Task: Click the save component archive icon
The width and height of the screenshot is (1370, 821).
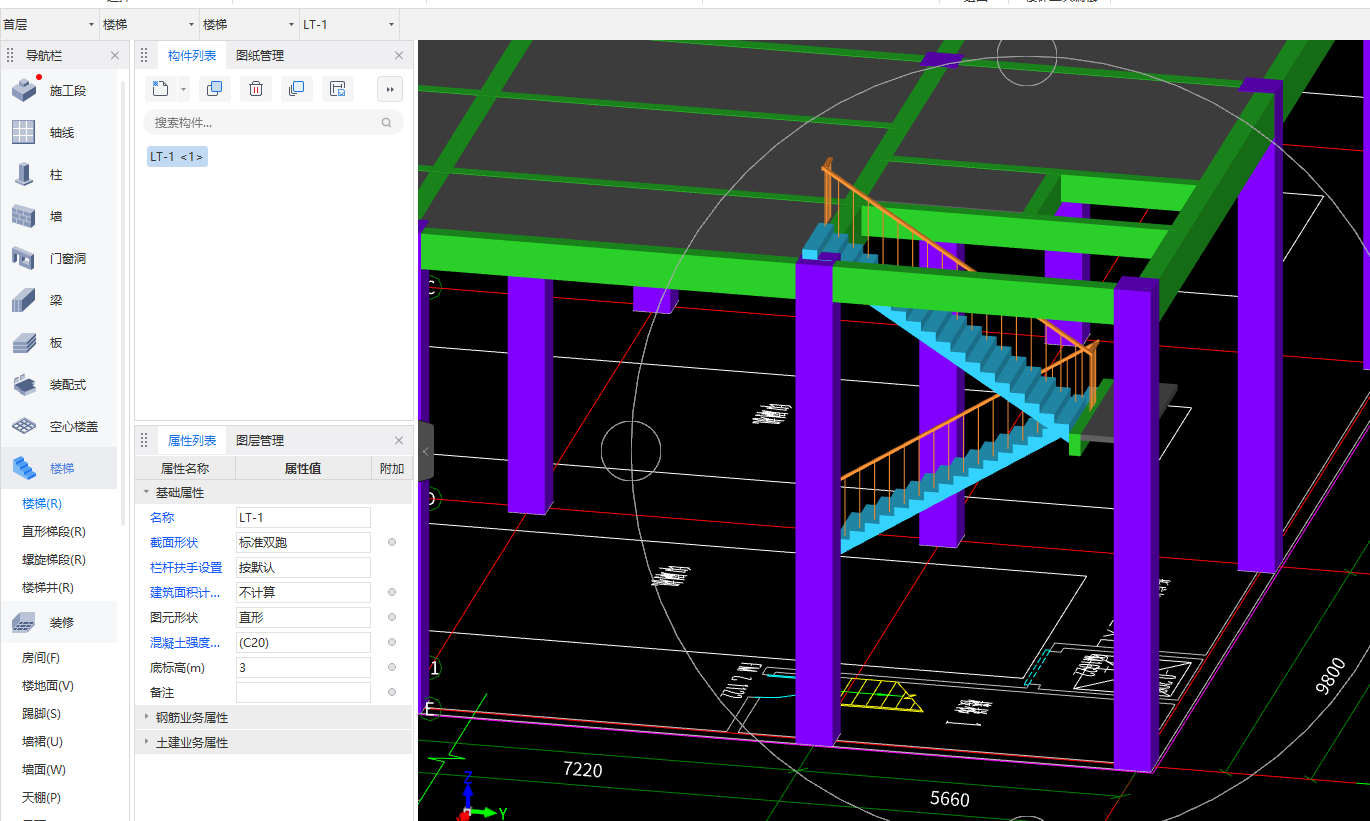Action: (338, 89)
